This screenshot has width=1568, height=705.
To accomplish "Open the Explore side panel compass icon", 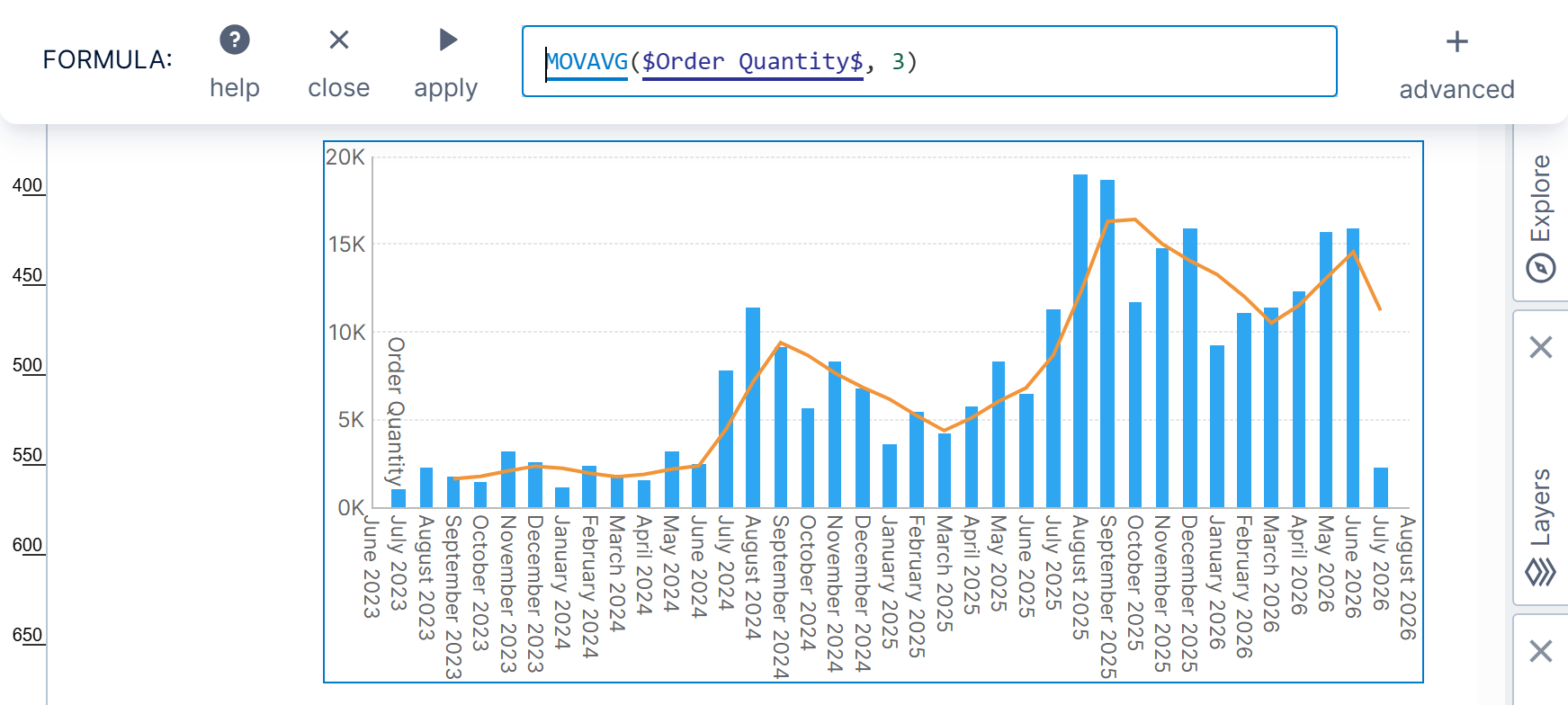I will click(1541, 268).
